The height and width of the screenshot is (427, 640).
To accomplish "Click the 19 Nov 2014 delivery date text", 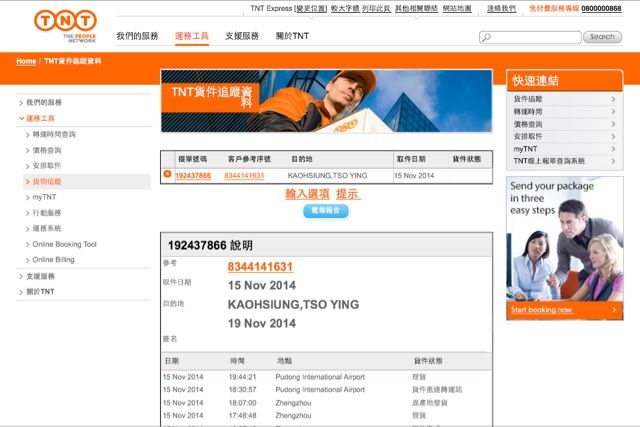I will [x=262, y=323].
